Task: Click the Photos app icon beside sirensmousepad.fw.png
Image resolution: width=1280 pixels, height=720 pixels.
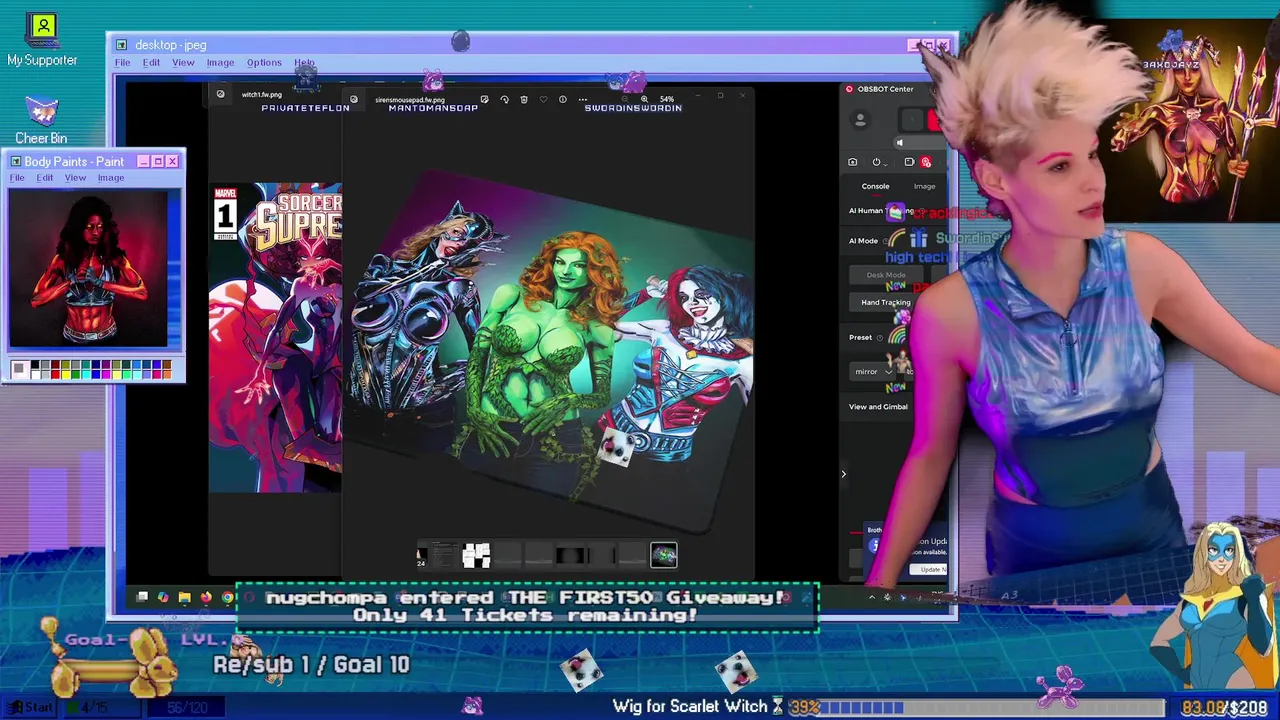Action: tap(354, 99)
